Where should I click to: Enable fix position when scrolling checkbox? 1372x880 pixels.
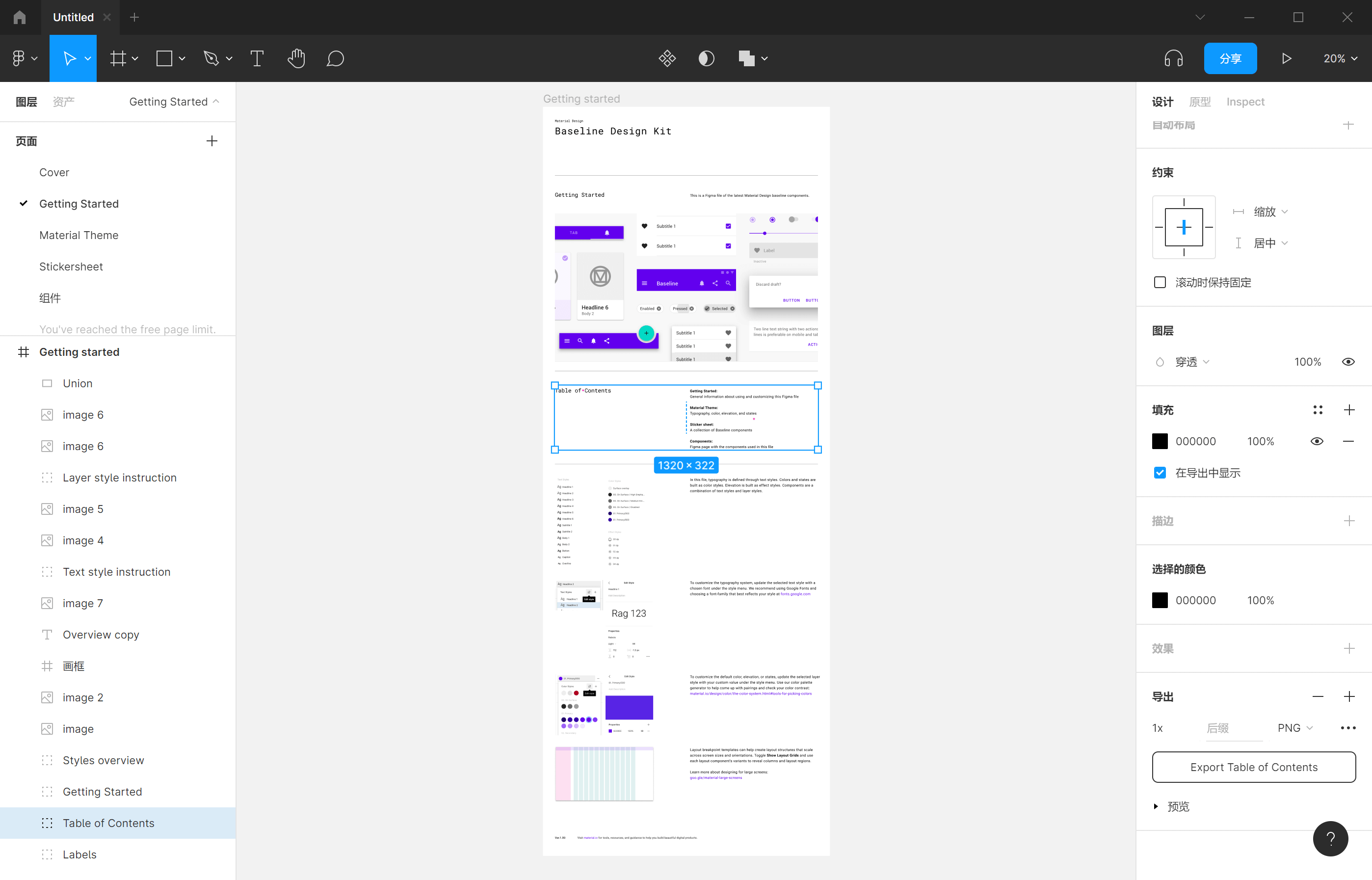point(1160,282)
